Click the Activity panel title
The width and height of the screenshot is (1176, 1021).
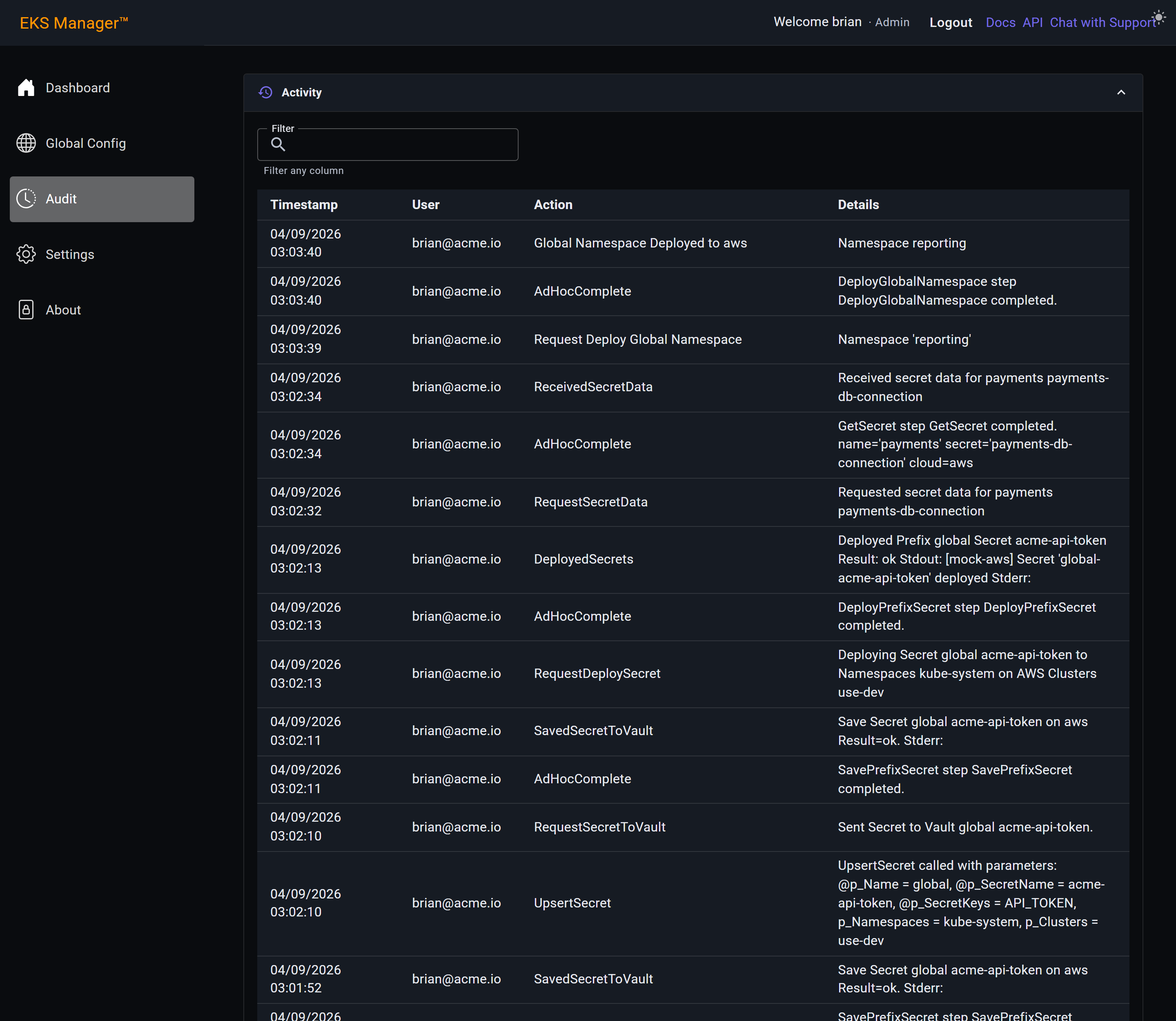[301, 92]
